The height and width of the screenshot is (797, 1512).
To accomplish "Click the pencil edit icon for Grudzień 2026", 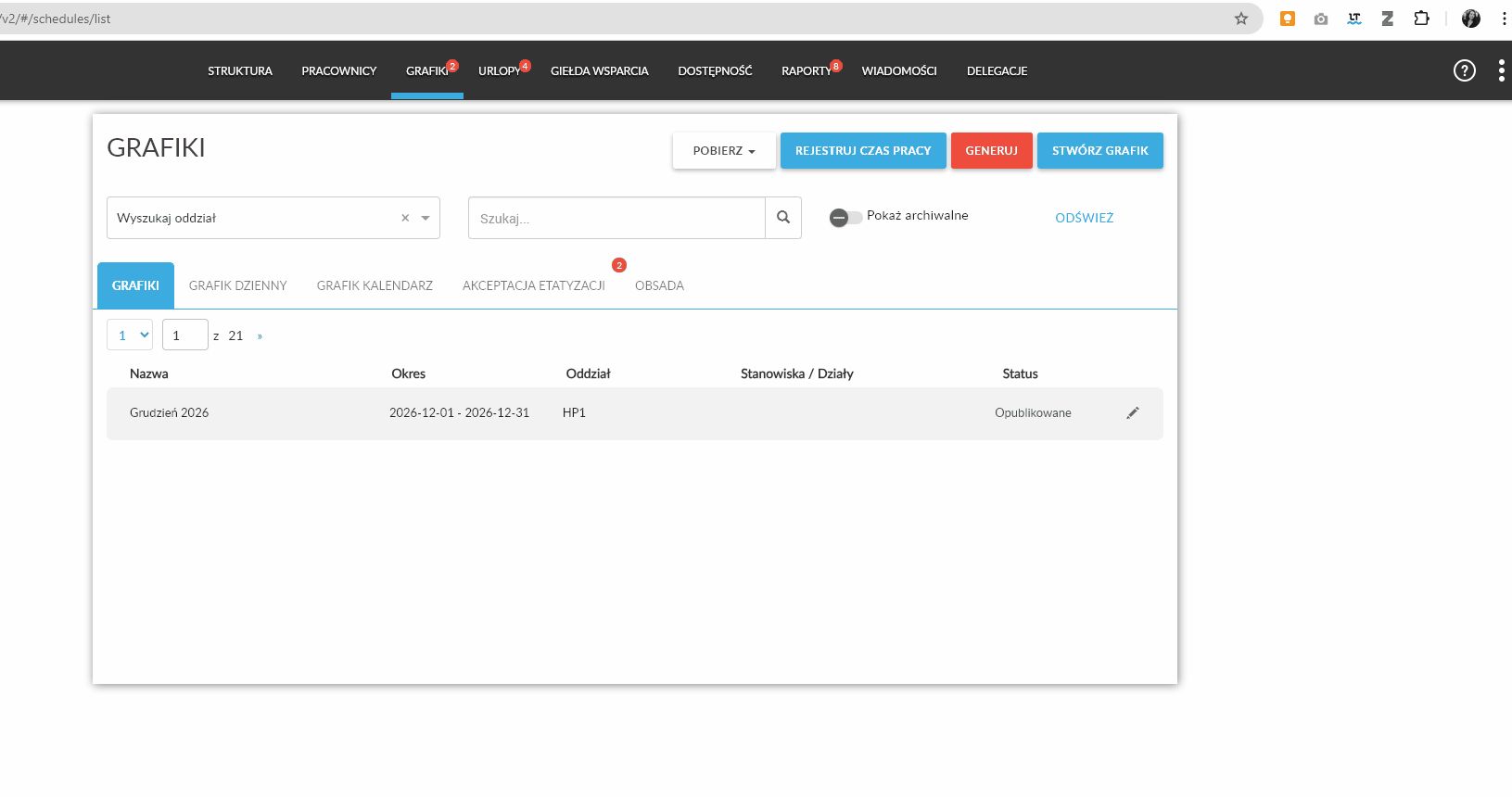I will pos(1132,413).
